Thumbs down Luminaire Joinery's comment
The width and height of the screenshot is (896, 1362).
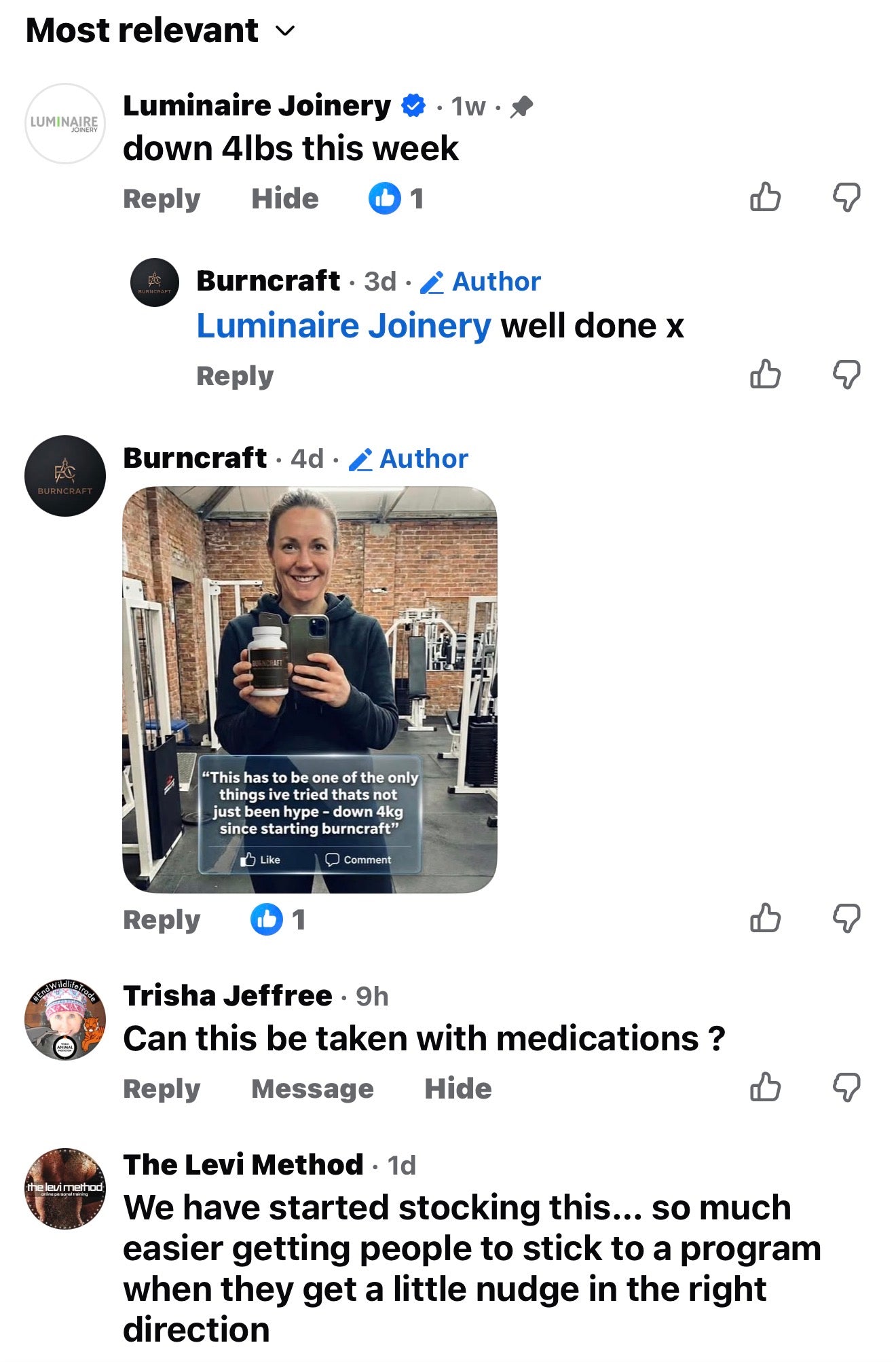pos(846,198)
